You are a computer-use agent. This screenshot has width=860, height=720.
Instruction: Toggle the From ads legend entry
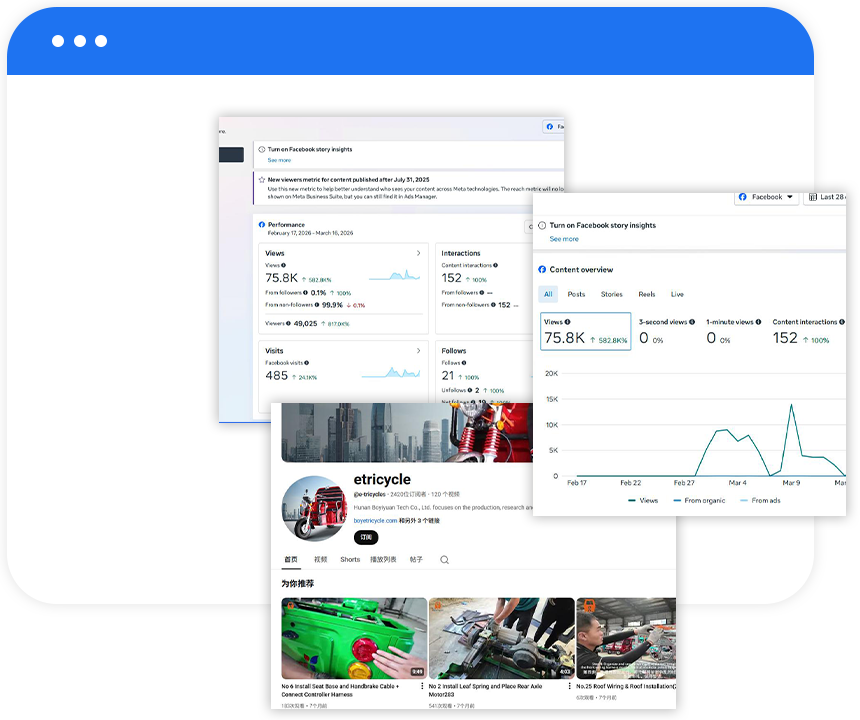760,501
